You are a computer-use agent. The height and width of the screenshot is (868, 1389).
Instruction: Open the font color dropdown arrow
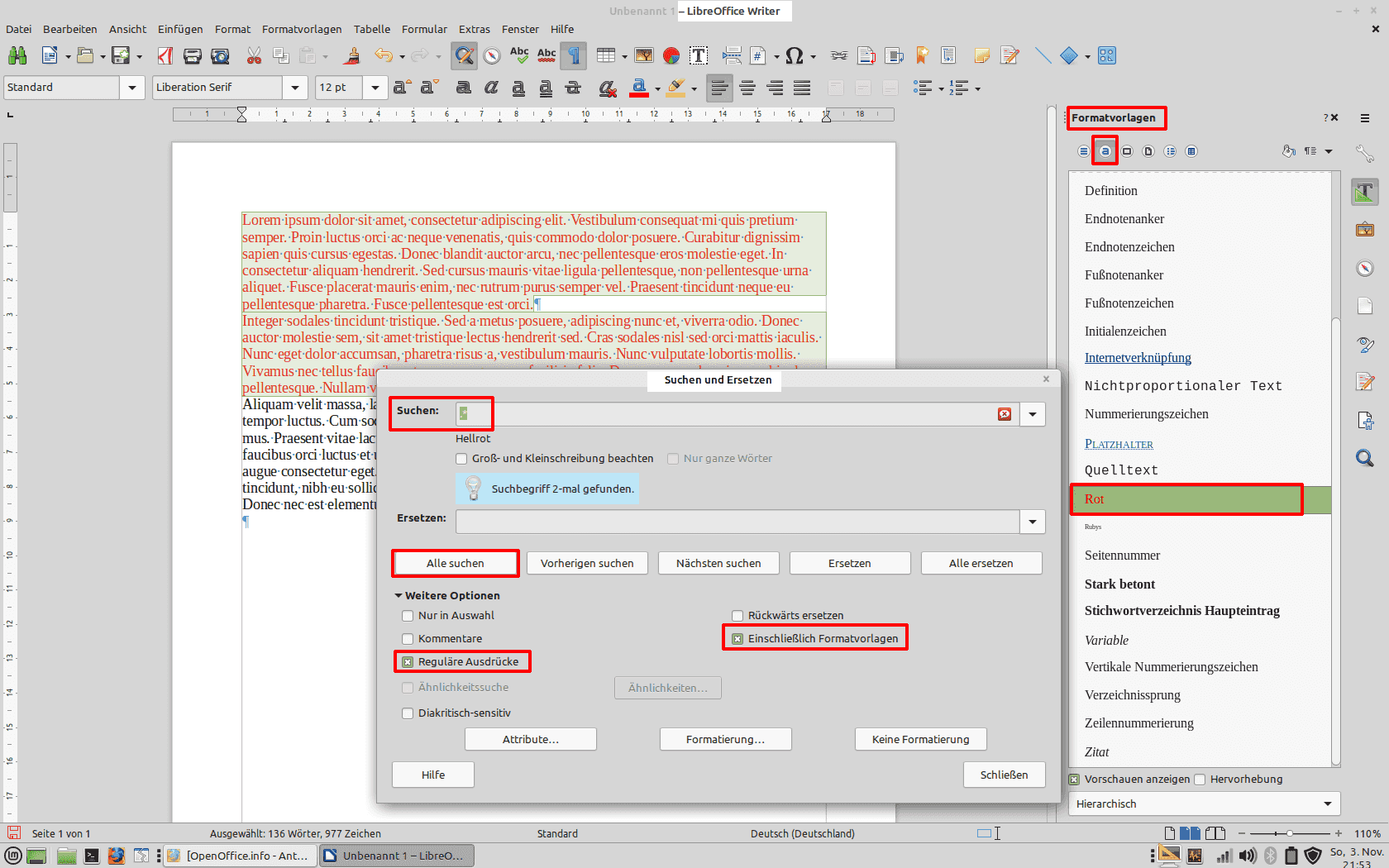pos(657,88)
